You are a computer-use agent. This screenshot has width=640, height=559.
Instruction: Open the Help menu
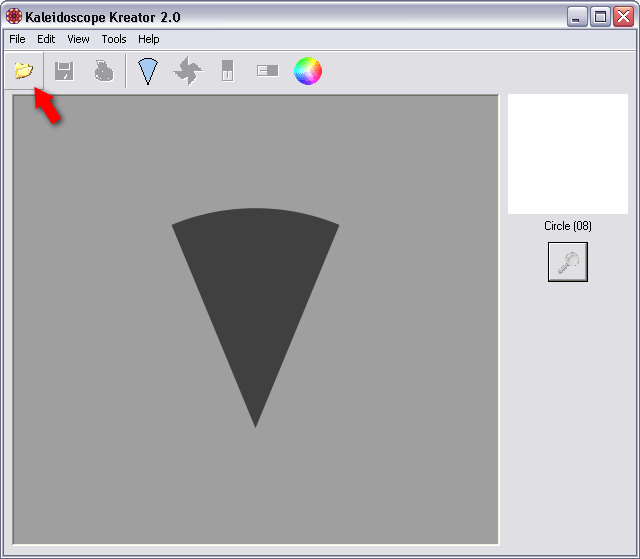(149, 39)
